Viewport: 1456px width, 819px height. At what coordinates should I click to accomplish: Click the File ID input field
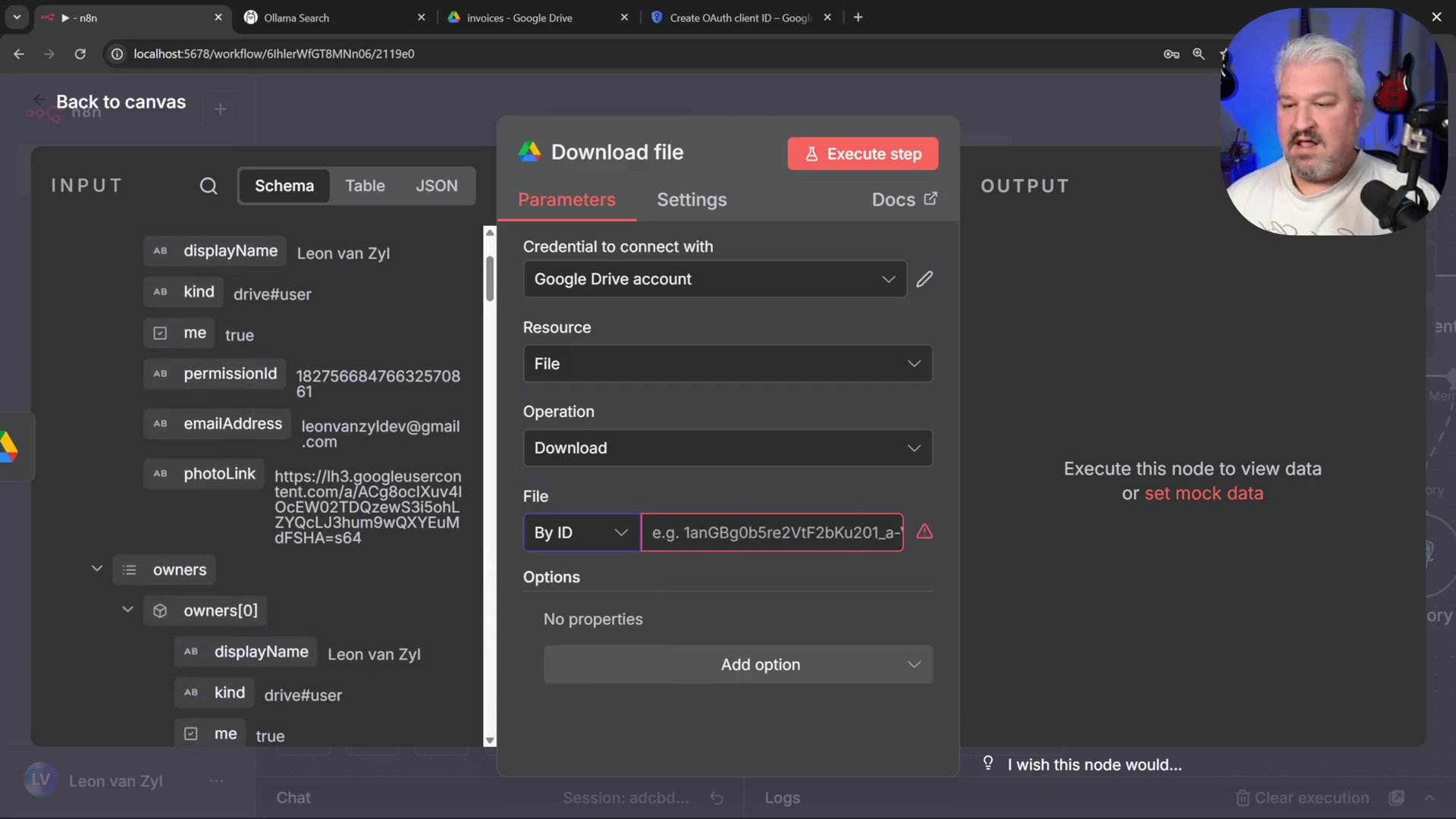(x=771, y=532)
